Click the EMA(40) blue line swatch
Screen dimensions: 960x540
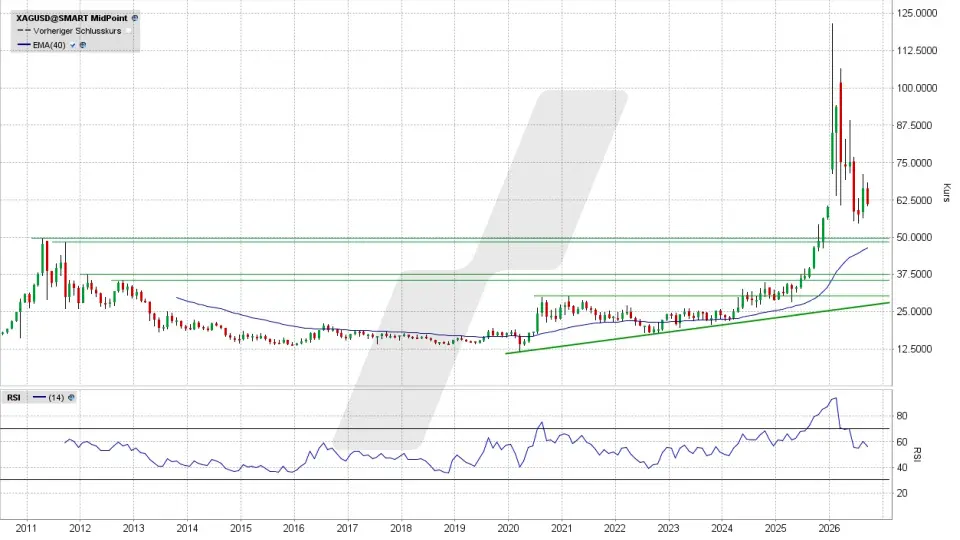24,45
